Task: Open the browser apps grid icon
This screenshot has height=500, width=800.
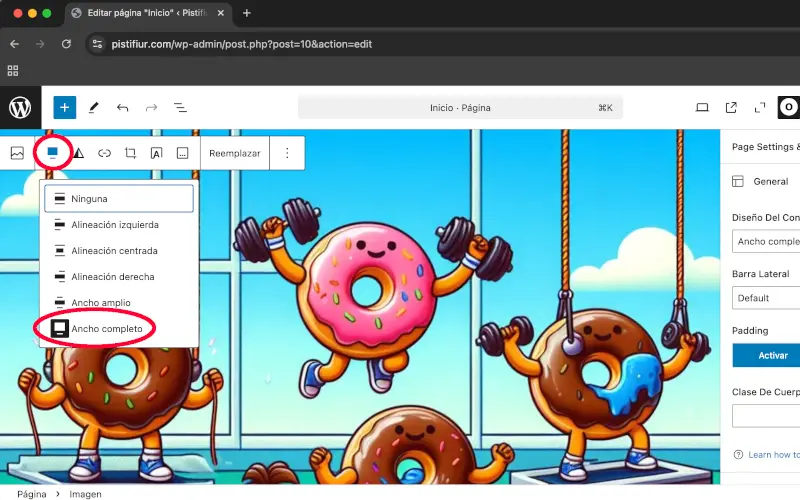Action: point(13,70)
